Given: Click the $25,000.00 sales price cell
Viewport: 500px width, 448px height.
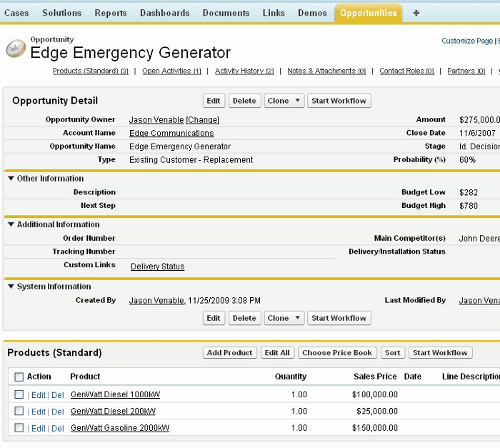Looking at the screenshot, I should [377, 411].
